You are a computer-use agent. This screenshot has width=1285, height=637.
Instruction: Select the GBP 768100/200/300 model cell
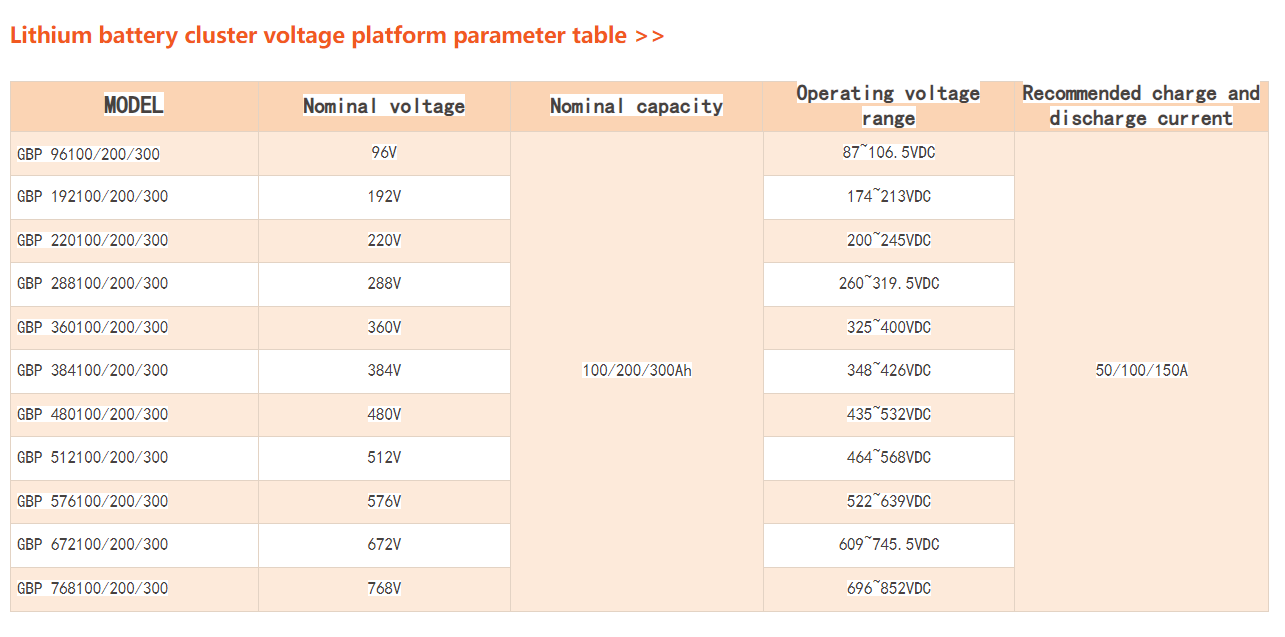point(92,589)
